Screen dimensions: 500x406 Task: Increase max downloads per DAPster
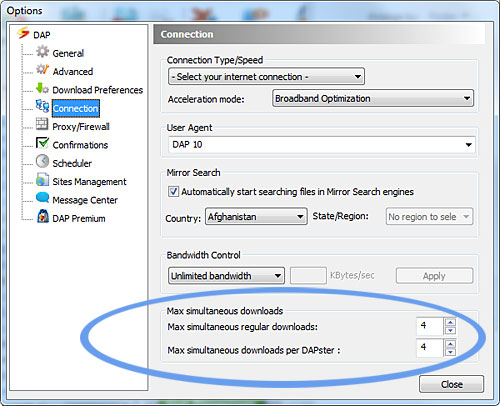click(450, 344)
